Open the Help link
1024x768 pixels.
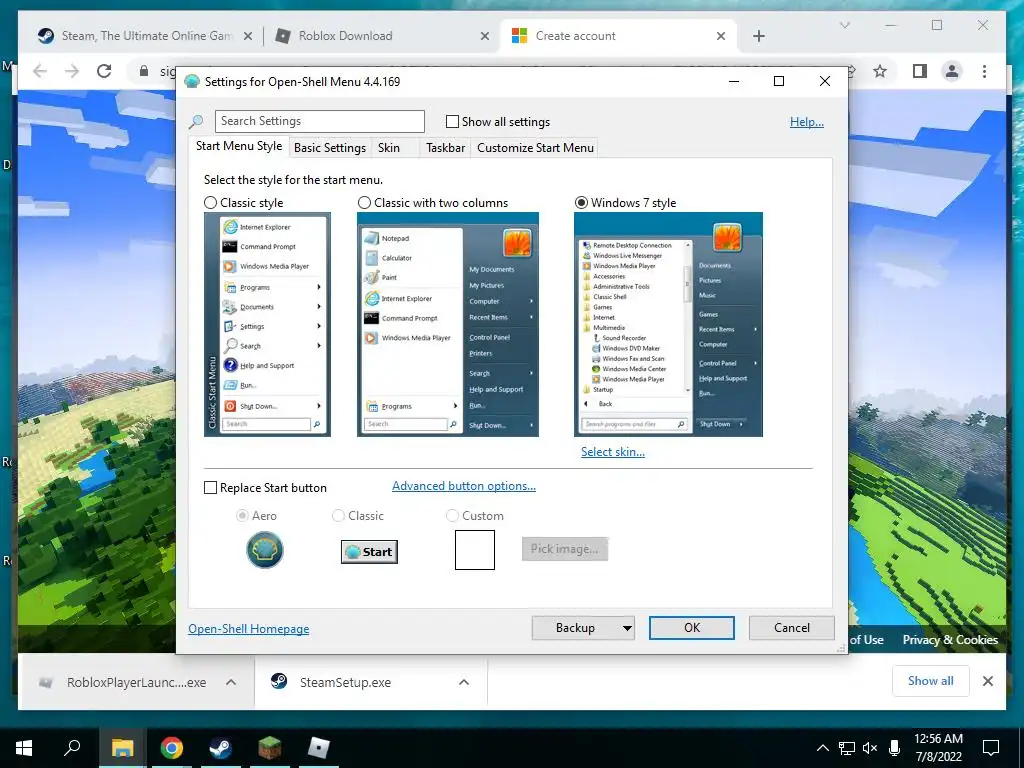coord(807,121)
